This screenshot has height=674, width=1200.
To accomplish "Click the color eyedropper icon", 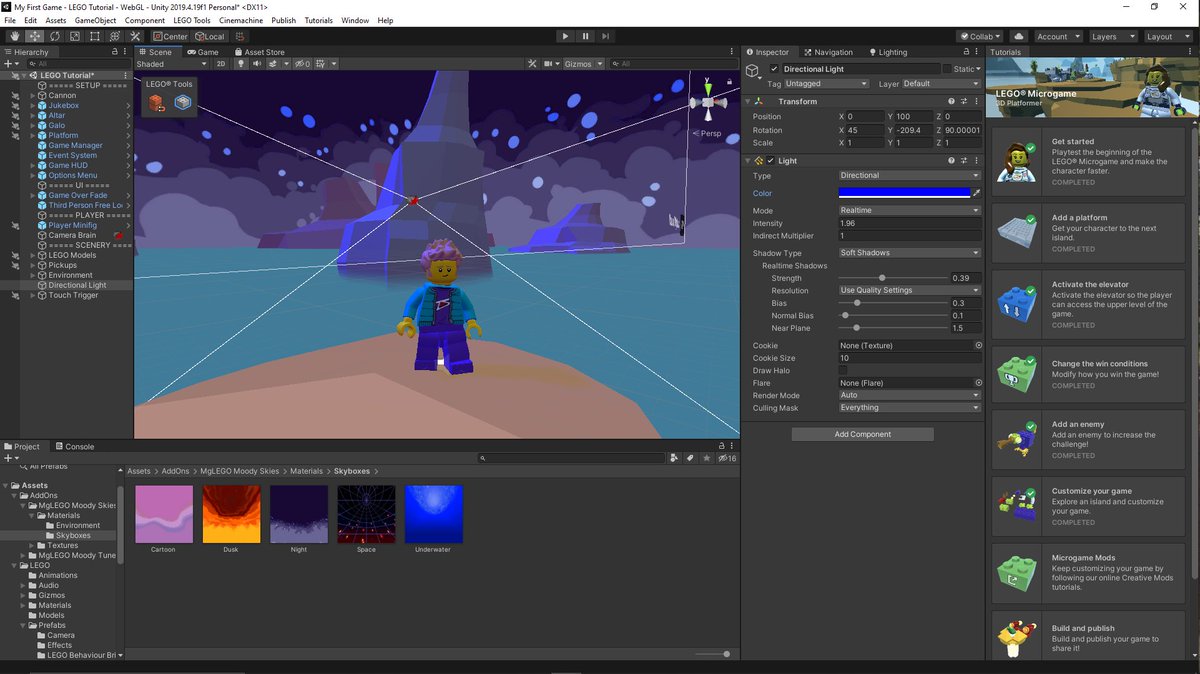I will click(x=977, y=193).
